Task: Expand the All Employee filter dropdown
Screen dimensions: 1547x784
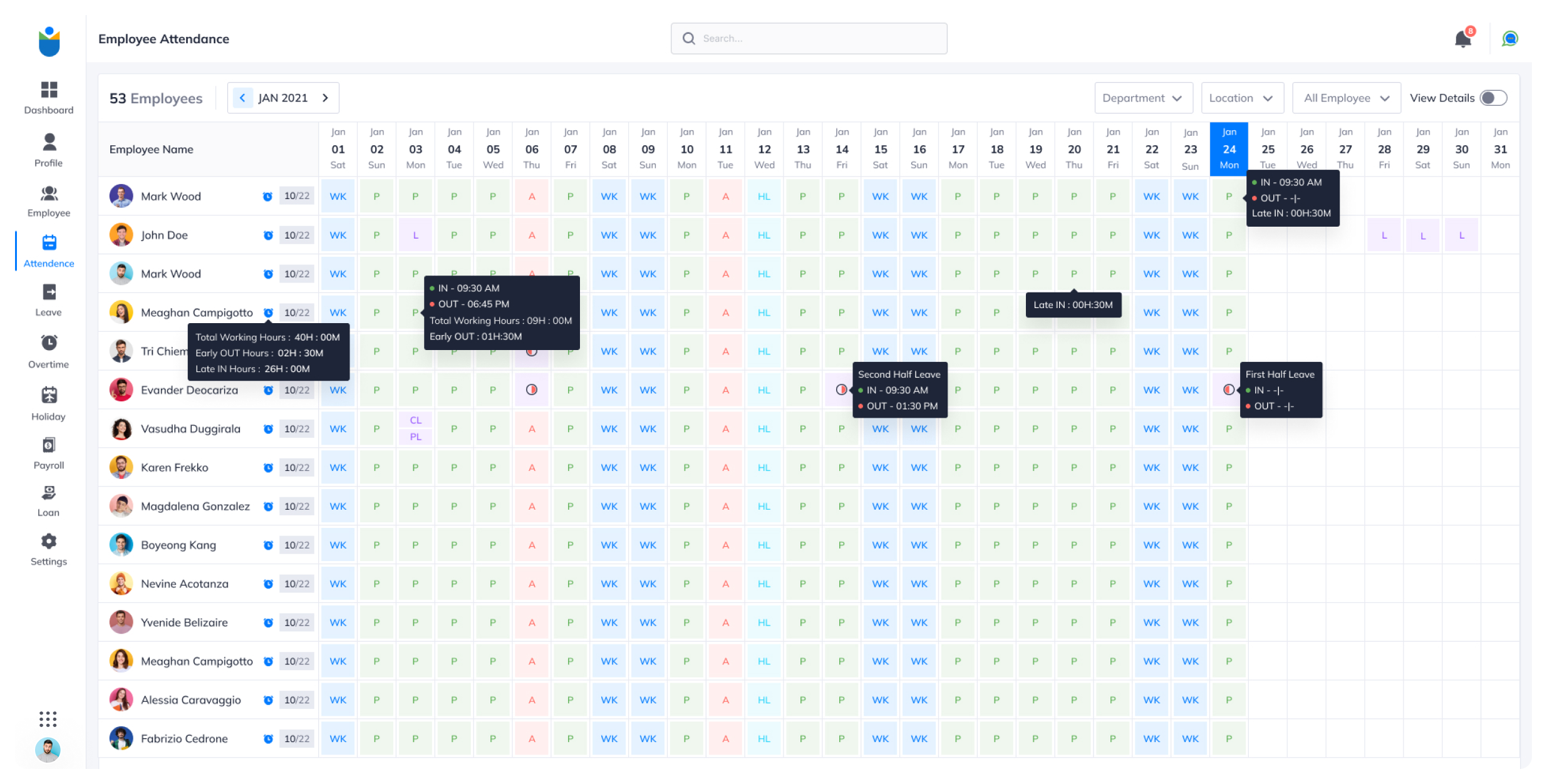Action: [1346, 98]
